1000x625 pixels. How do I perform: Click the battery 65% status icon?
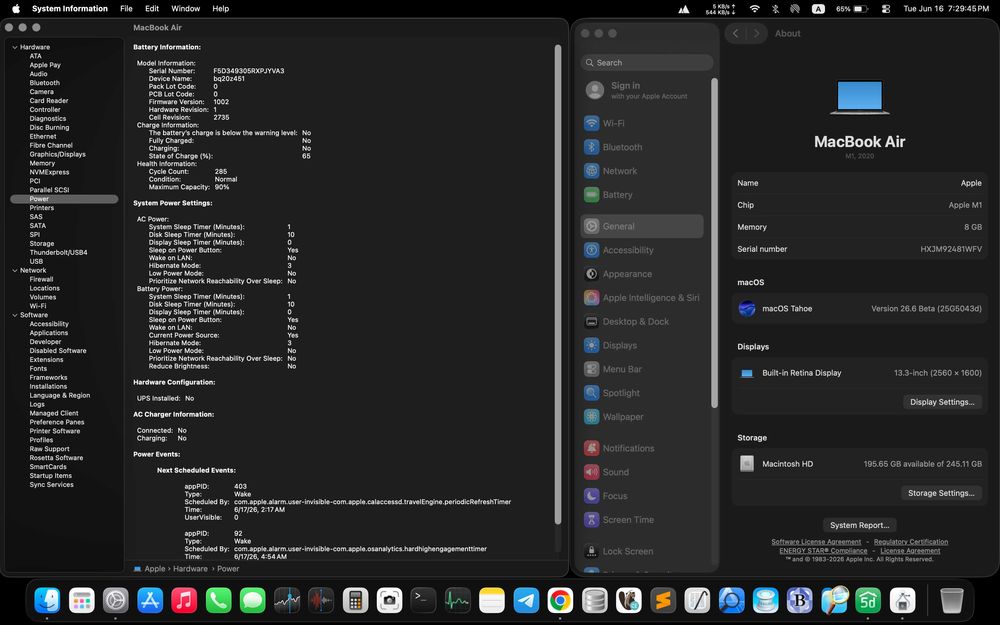(x=852, y=9)
